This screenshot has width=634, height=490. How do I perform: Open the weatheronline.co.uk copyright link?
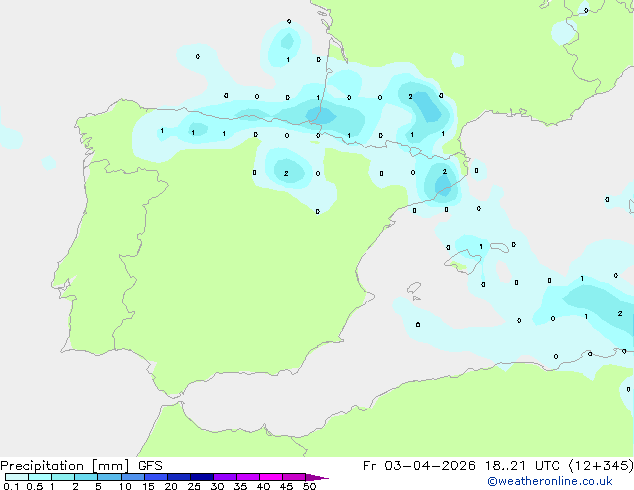pyautogui.click(x=550, y=481)
